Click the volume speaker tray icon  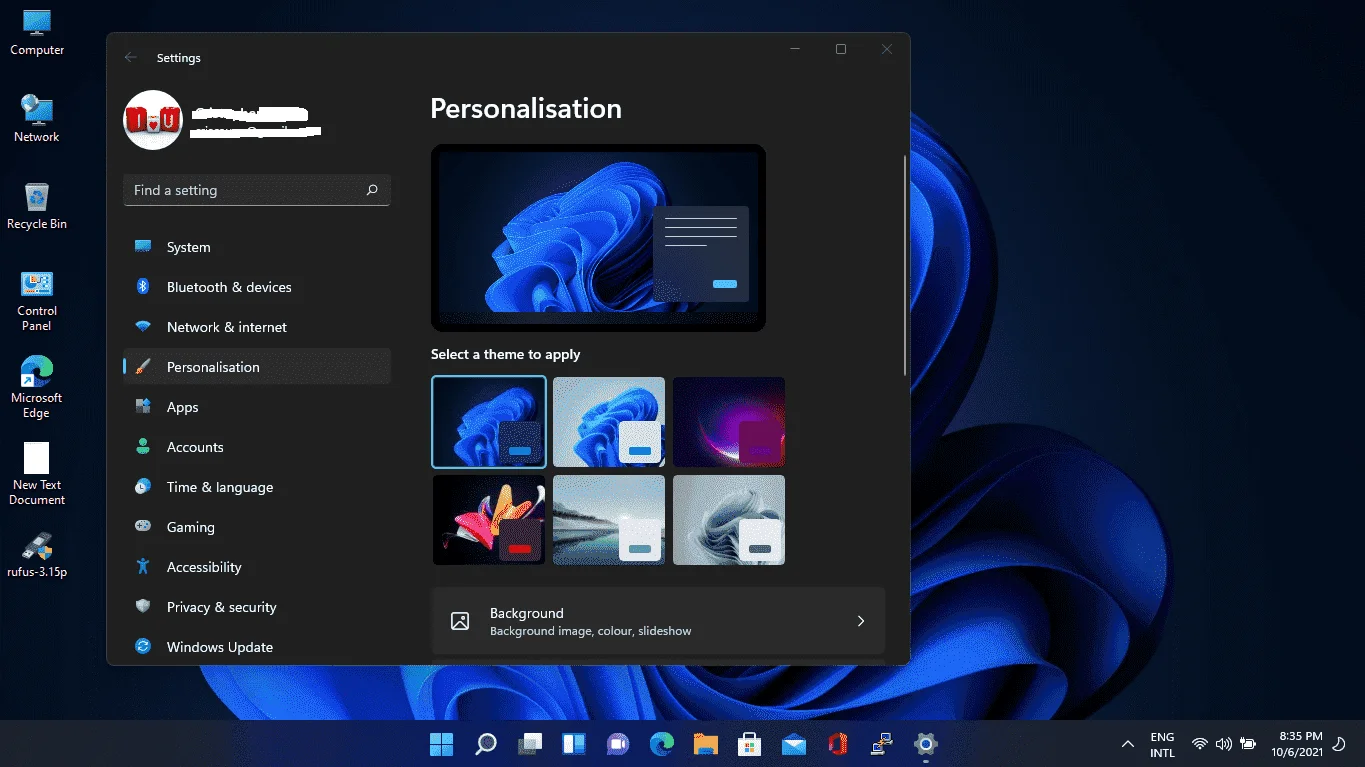[x=1223, y=744]
